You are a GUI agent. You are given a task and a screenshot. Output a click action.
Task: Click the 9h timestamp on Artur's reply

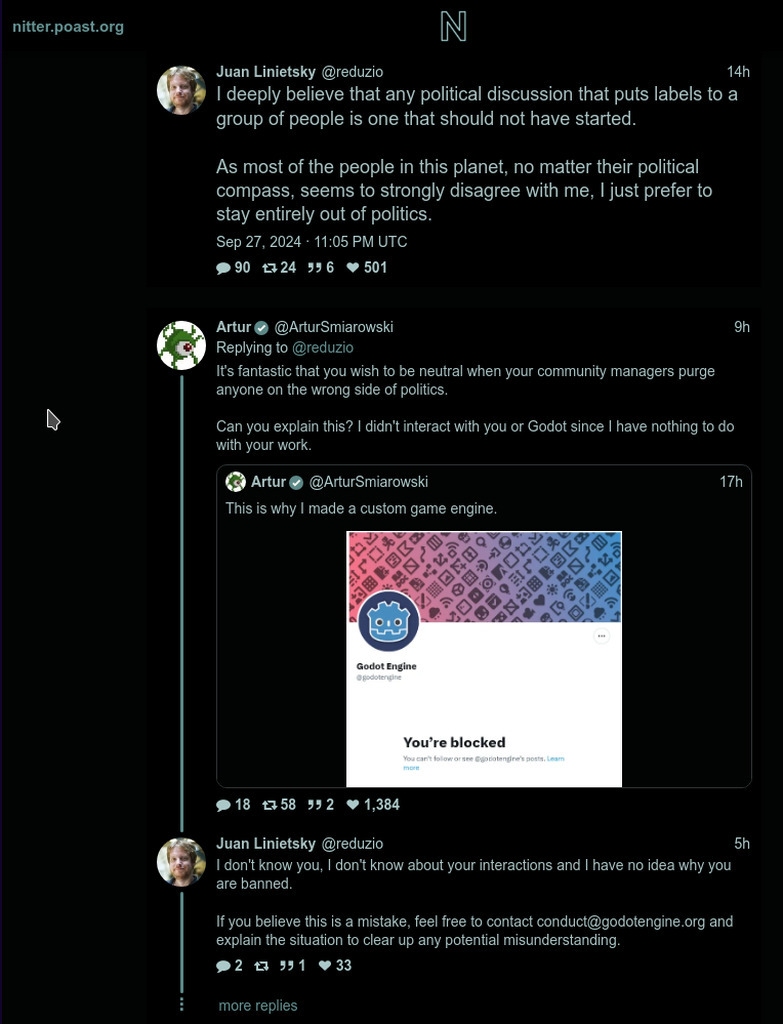pyautogui.click(x=741, y=327)
